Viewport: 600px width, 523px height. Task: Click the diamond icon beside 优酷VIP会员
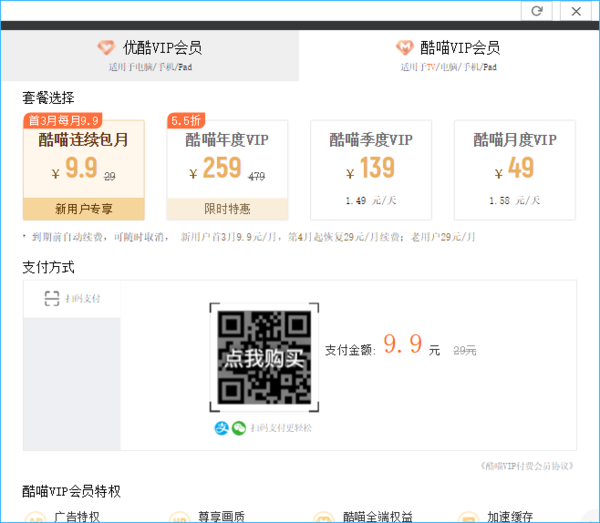coord(106,47)
